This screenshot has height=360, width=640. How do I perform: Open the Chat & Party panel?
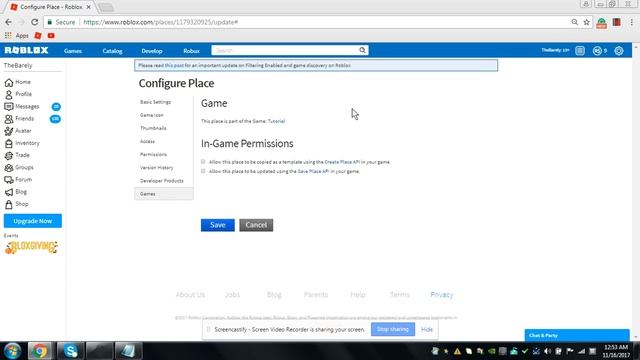pyautogui.click(x=577, y=335)
